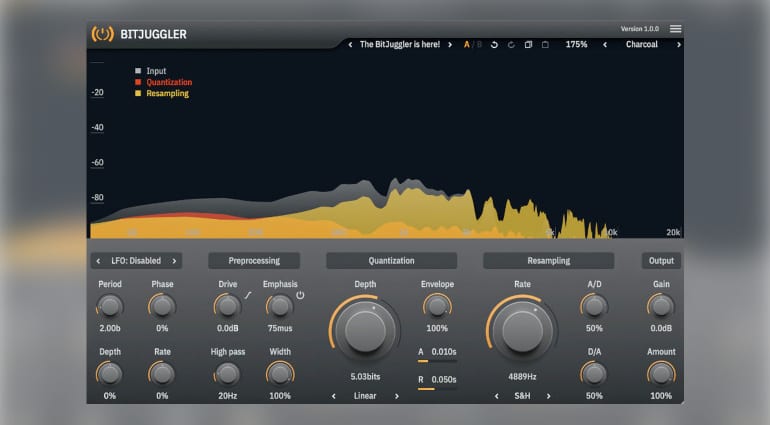Click the 20Hz high pass value
The width and height of the screenshot is (770, 425).
(227, 396)
